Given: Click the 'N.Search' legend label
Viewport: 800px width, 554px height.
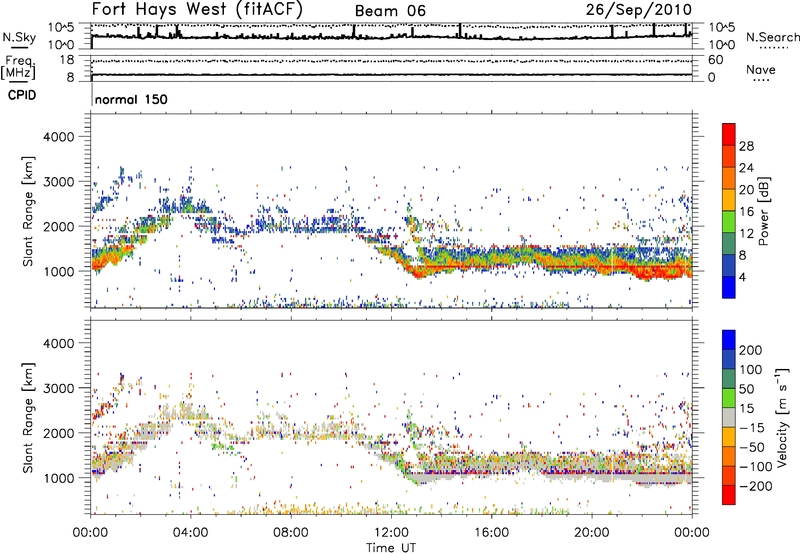Looking at the screenshot, I should [773, 37].
